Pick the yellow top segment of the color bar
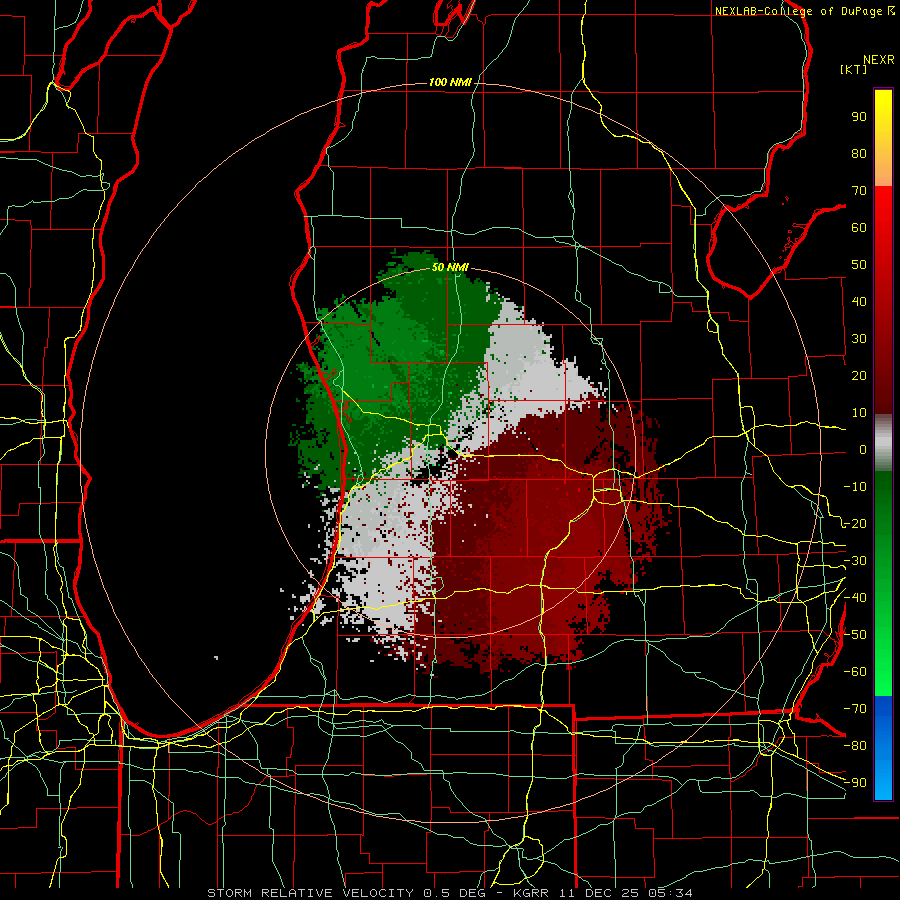 883,138
